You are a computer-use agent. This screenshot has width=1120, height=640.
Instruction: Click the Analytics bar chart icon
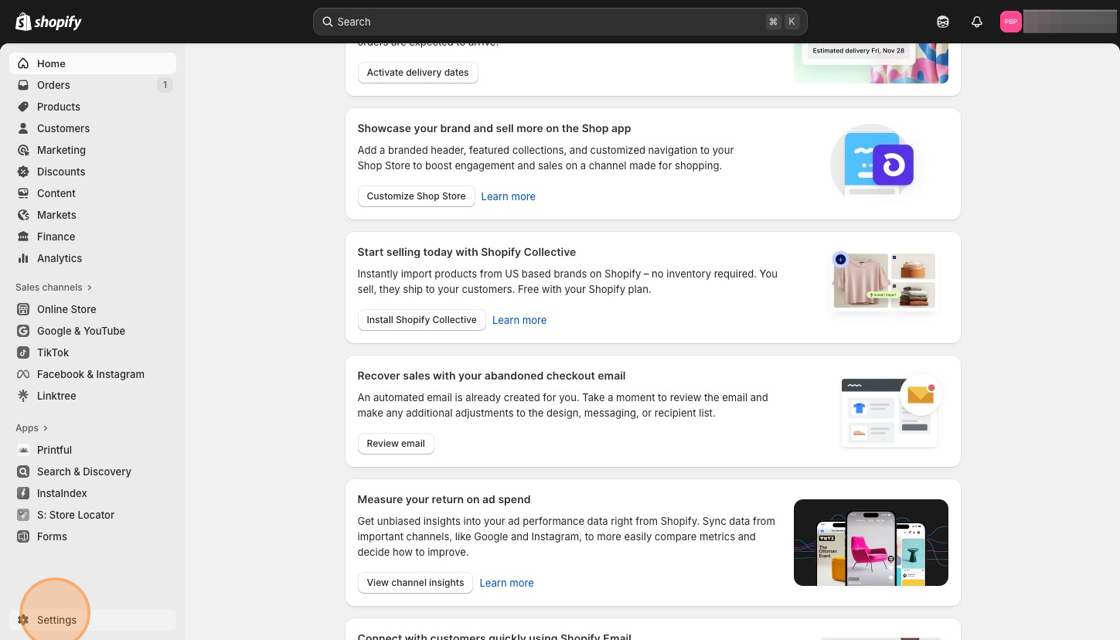(x=24, y=259)
